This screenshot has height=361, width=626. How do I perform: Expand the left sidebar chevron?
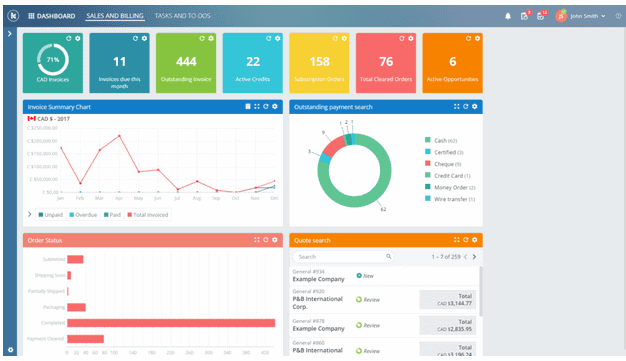10,34
